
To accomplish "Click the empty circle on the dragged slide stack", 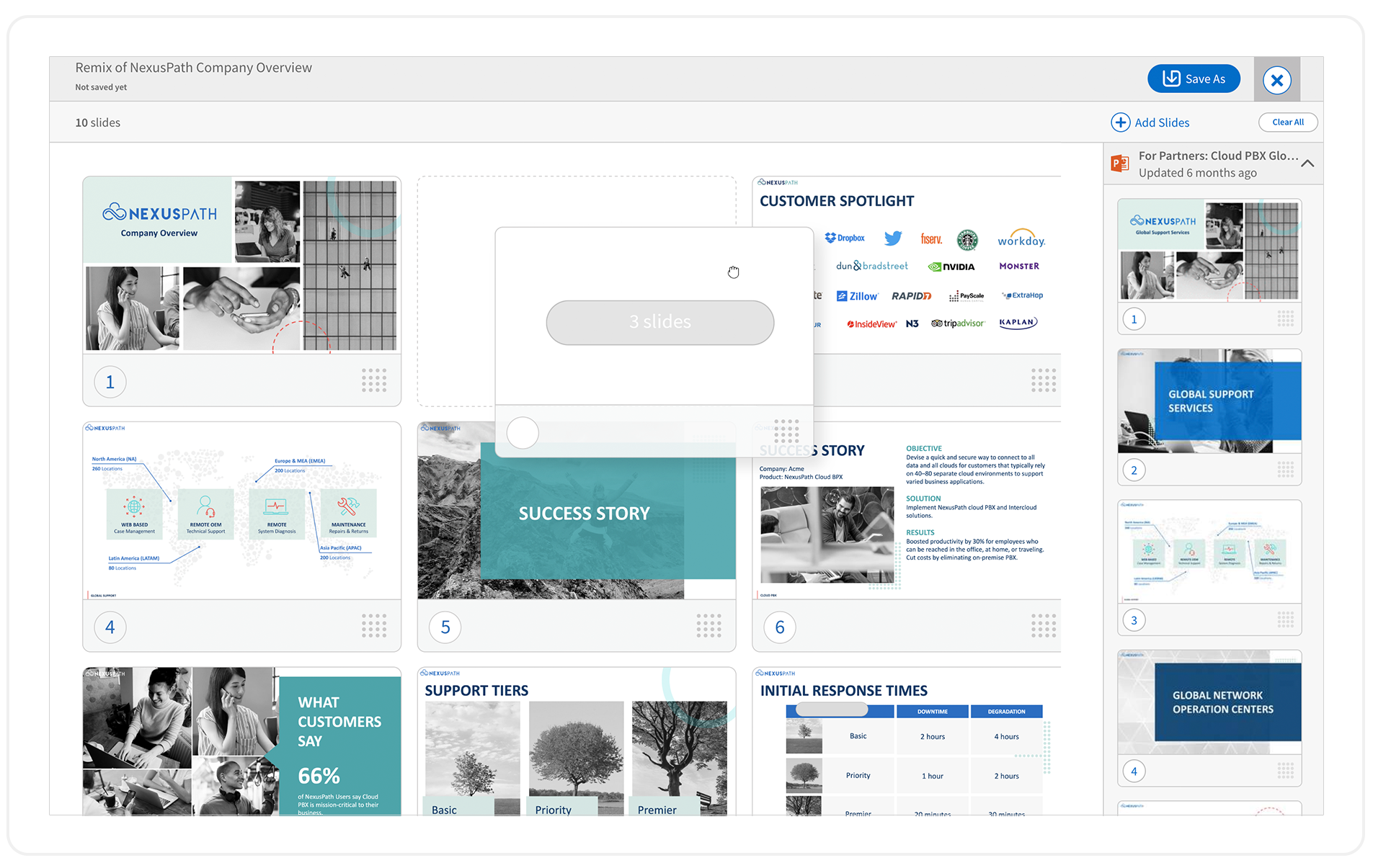I will pos(523,433).
